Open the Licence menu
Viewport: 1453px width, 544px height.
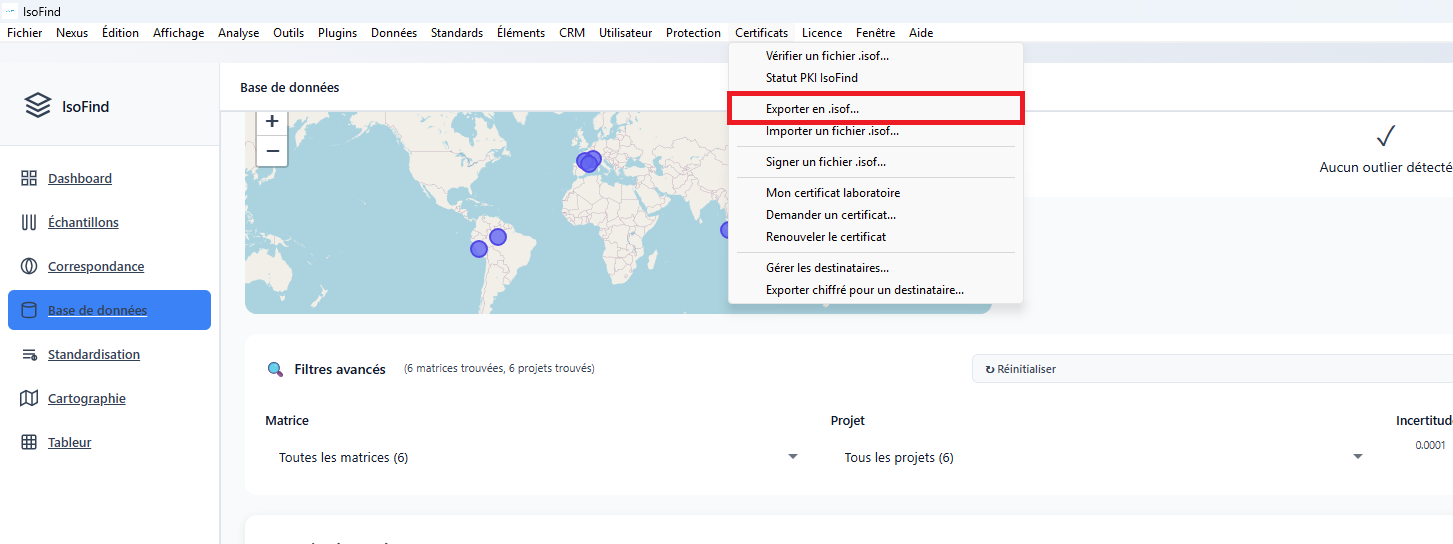point(822,33)
